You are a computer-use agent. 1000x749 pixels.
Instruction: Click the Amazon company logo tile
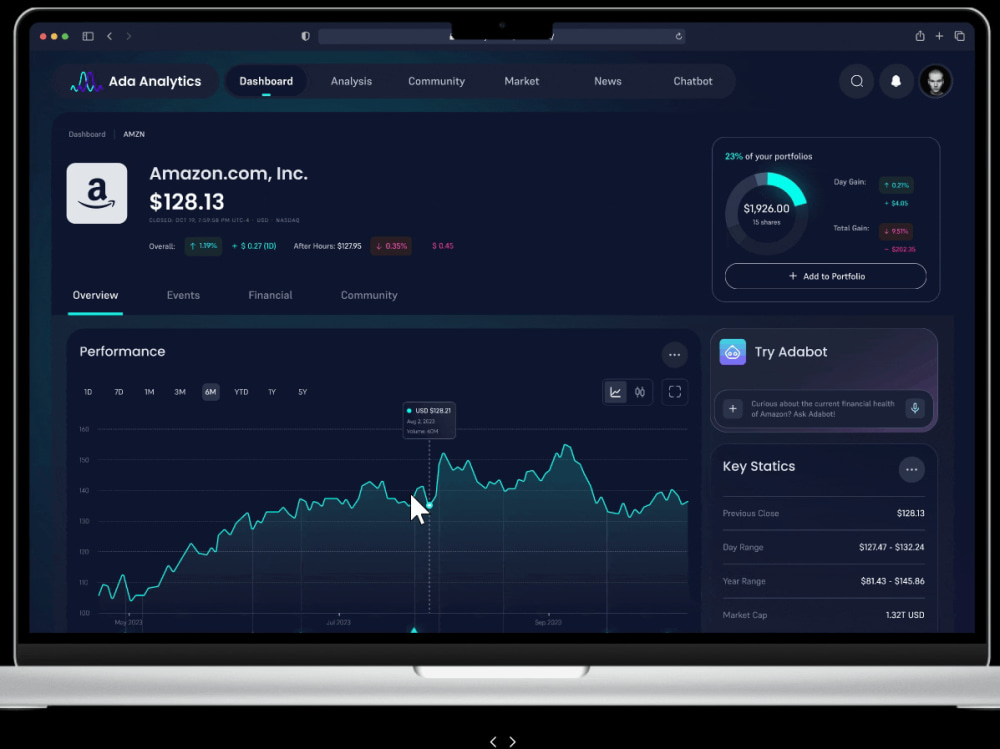pyautogui.click(x=97, y=193)
